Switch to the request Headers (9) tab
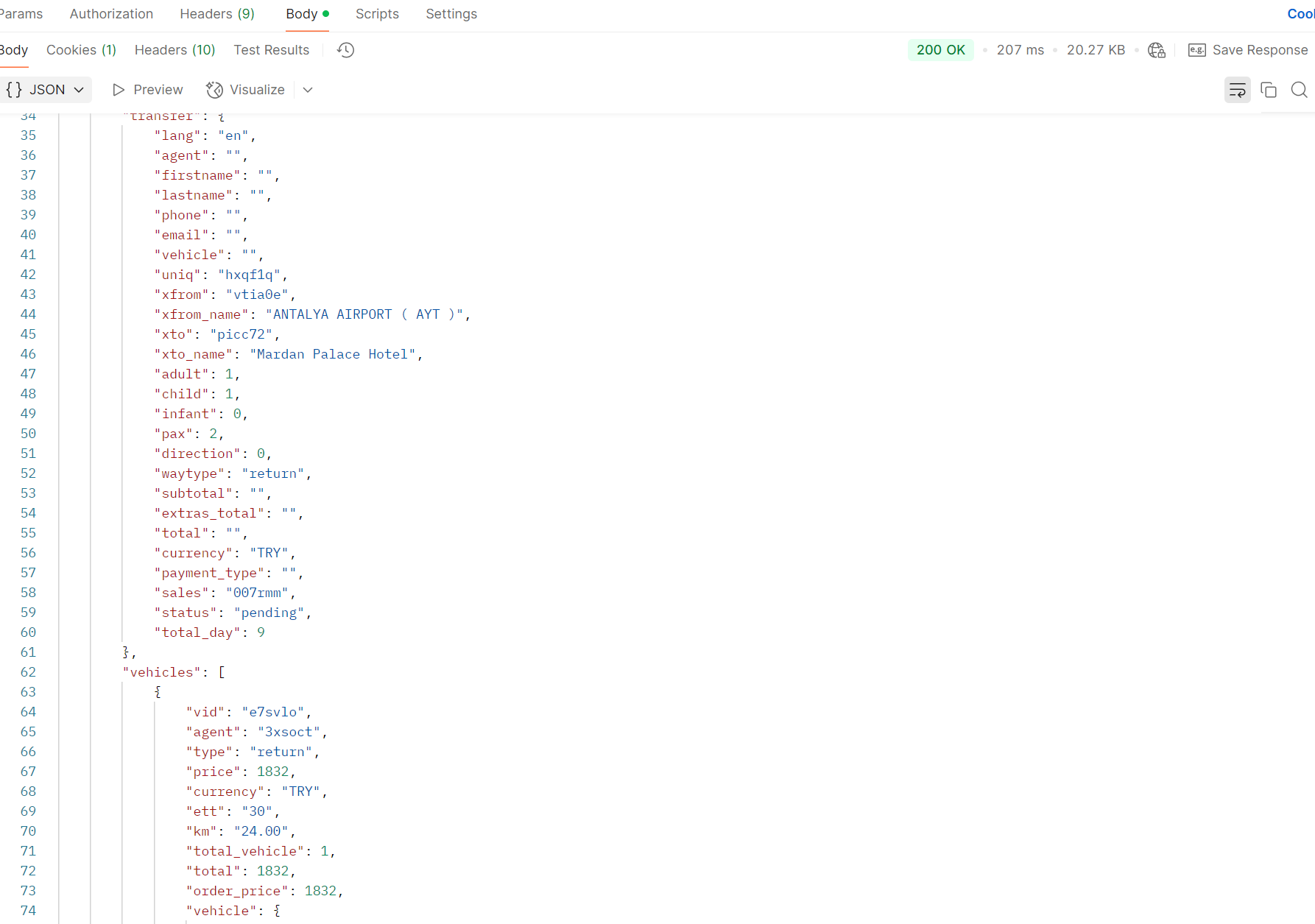This screenshot has height=924, width=1315. [x=217, y=14]
